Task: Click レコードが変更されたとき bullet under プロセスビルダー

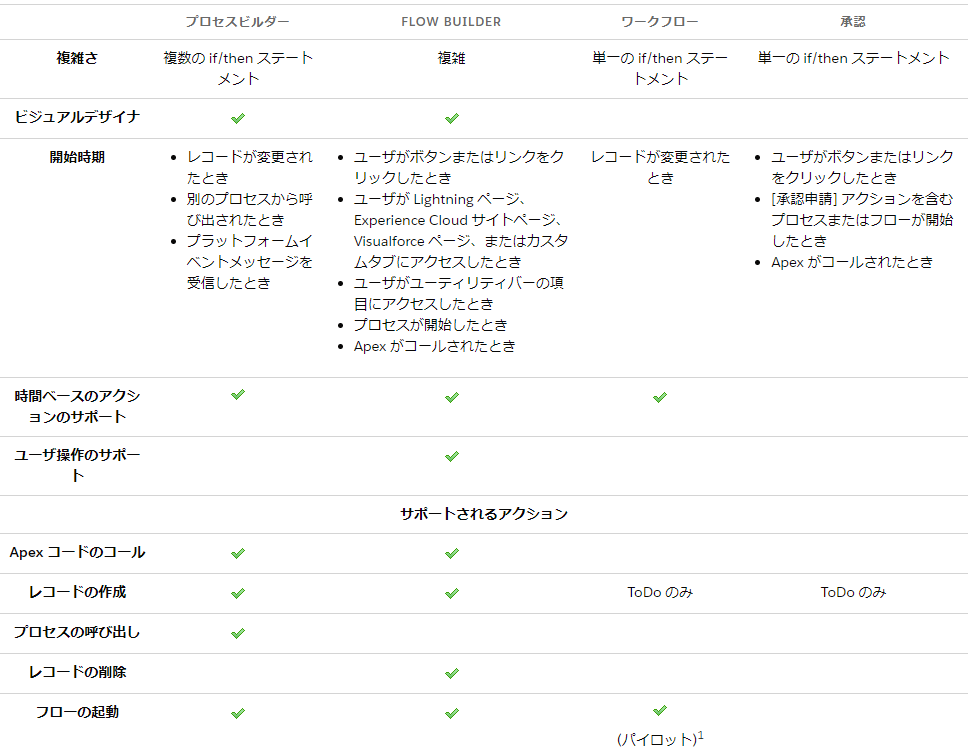Action: (249, 167)
